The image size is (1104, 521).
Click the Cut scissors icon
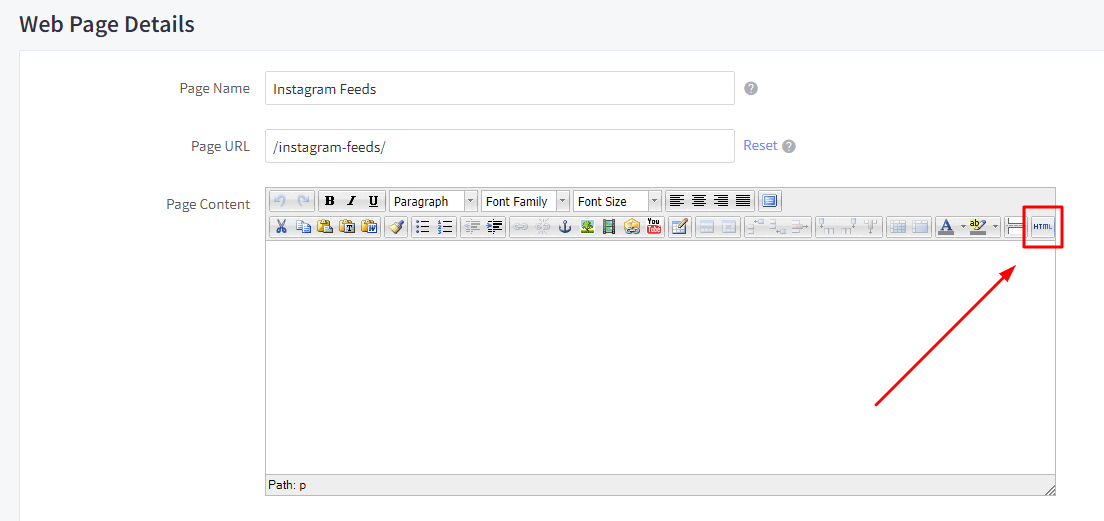[281, 227]
